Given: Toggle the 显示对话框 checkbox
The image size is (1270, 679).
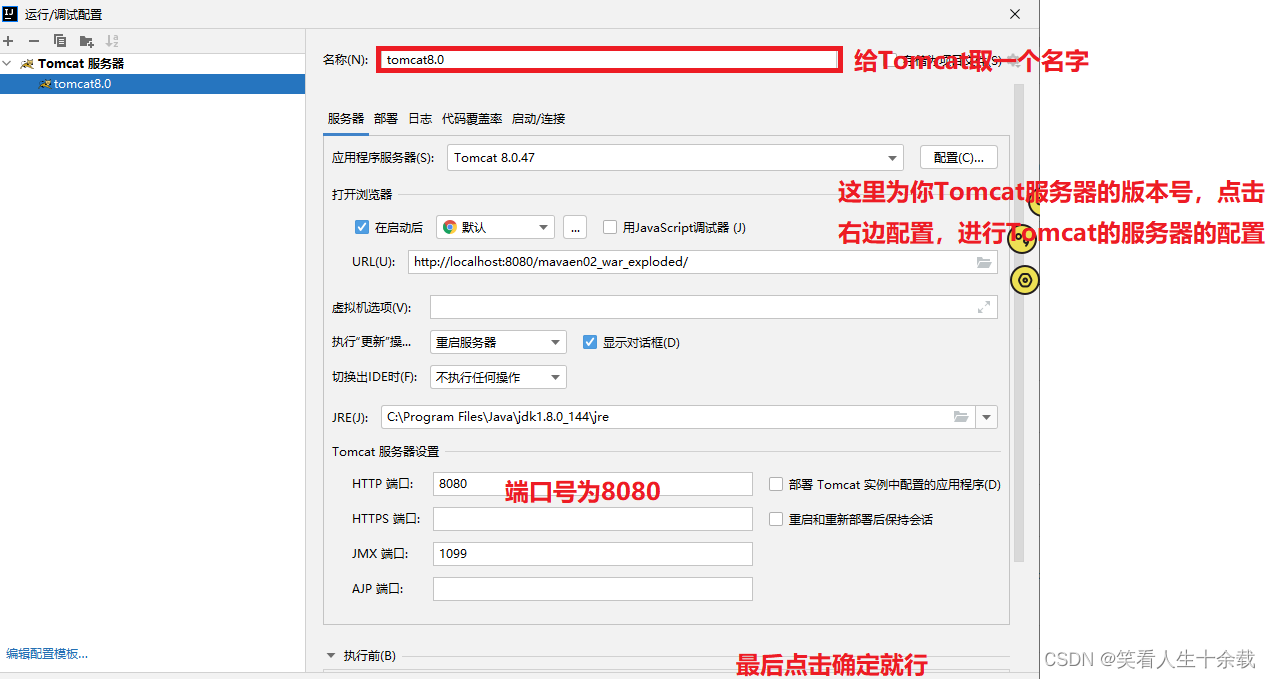Looking at the screenshot, I should pyautogui.click(x=590, y=342).
